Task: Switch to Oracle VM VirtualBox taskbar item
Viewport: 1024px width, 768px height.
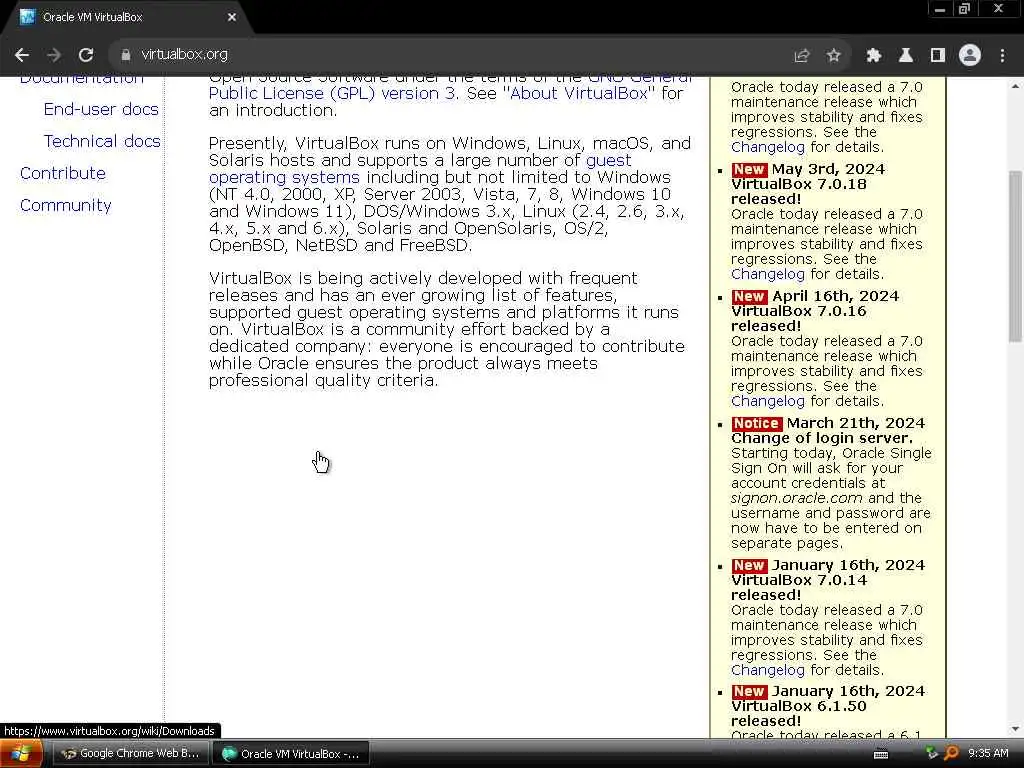Action: tap(291, 754)
